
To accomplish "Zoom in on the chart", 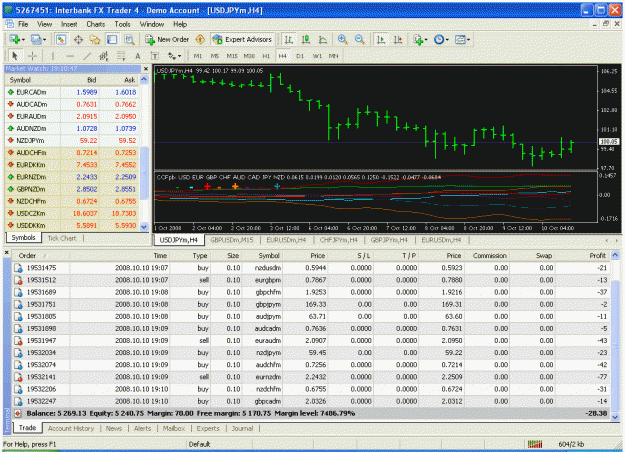I will [x=342, y=39].
